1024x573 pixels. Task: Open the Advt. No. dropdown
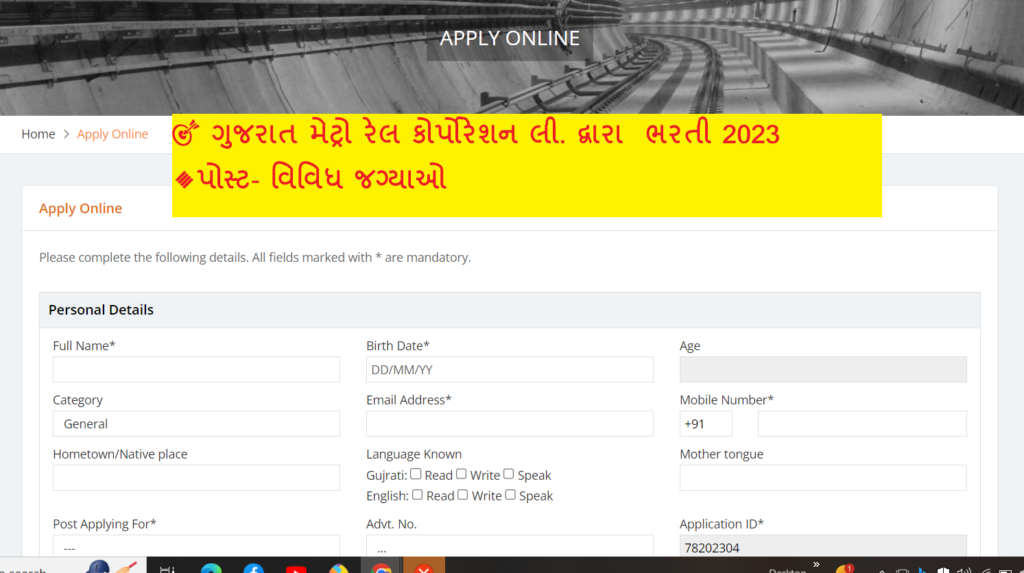(x=509, y=546)
